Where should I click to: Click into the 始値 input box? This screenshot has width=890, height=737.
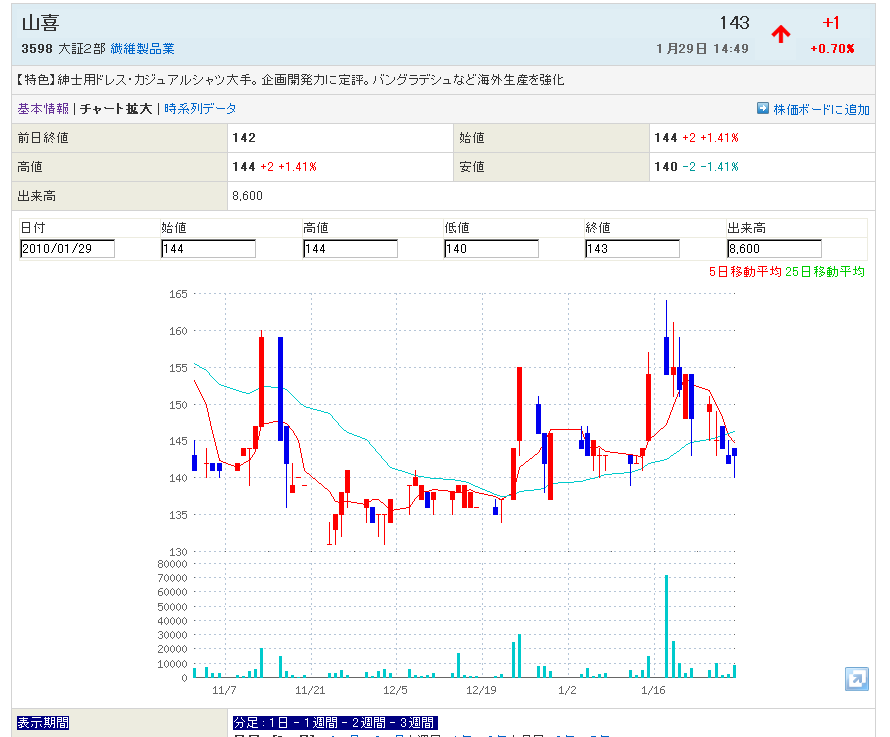point(208,249)
